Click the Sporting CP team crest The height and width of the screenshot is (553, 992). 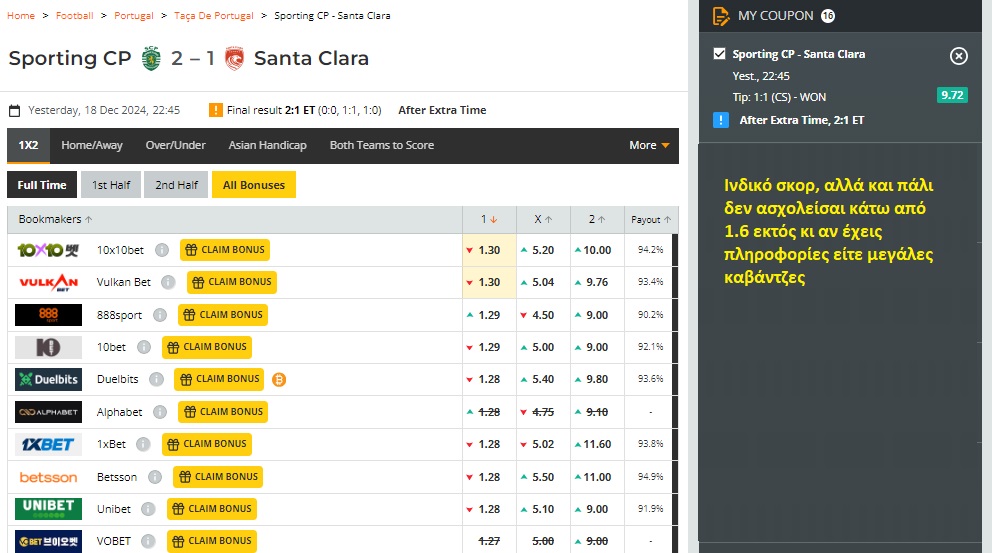tap(151, 59)
